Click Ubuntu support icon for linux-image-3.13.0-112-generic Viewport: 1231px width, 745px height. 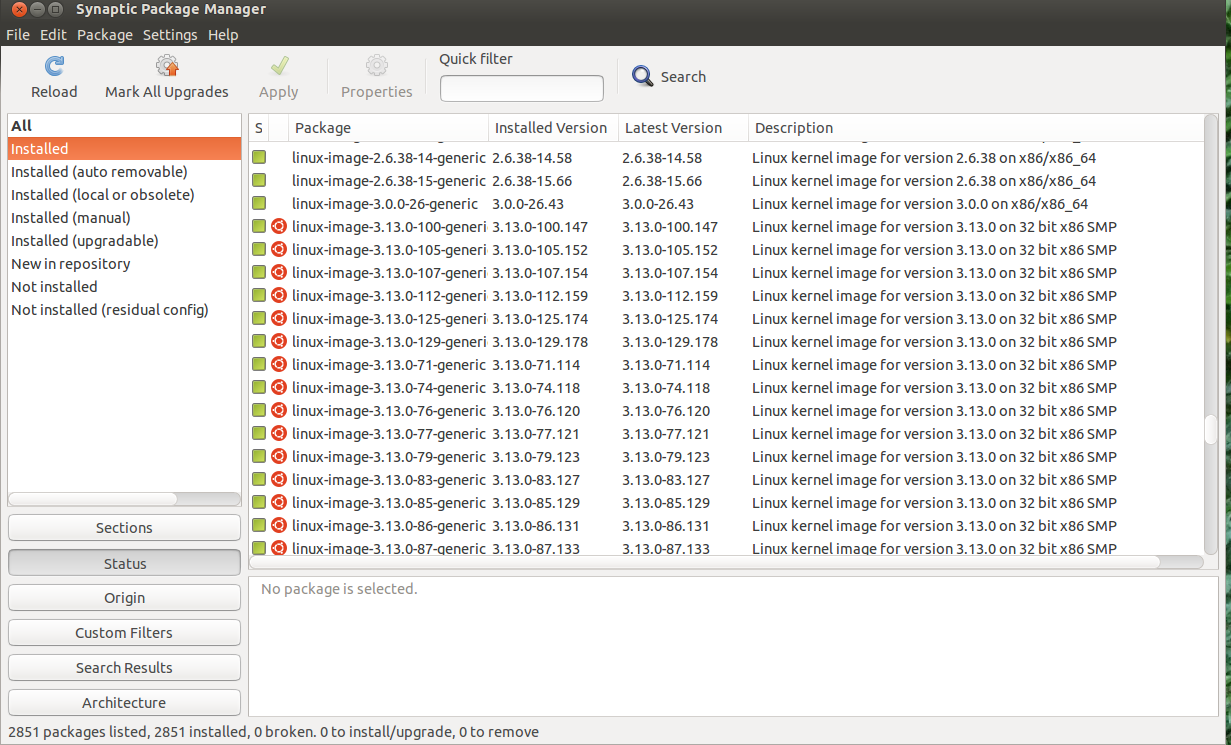click(279, 296)
